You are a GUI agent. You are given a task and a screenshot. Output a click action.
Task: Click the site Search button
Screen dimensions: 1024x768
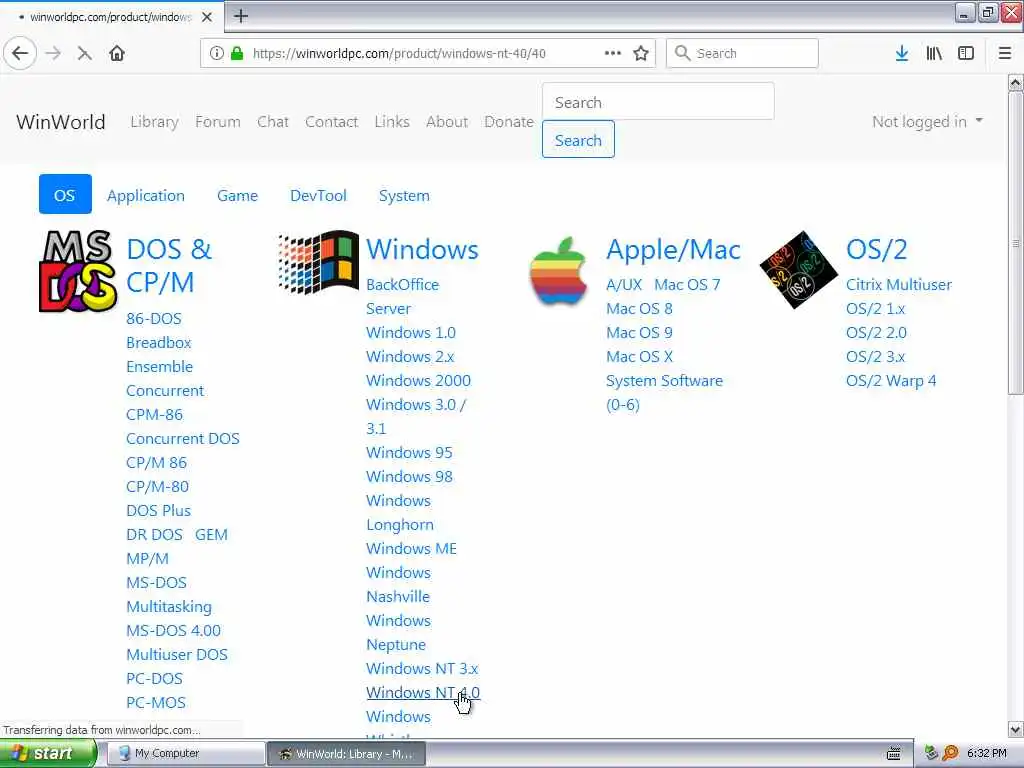point(578,139)
